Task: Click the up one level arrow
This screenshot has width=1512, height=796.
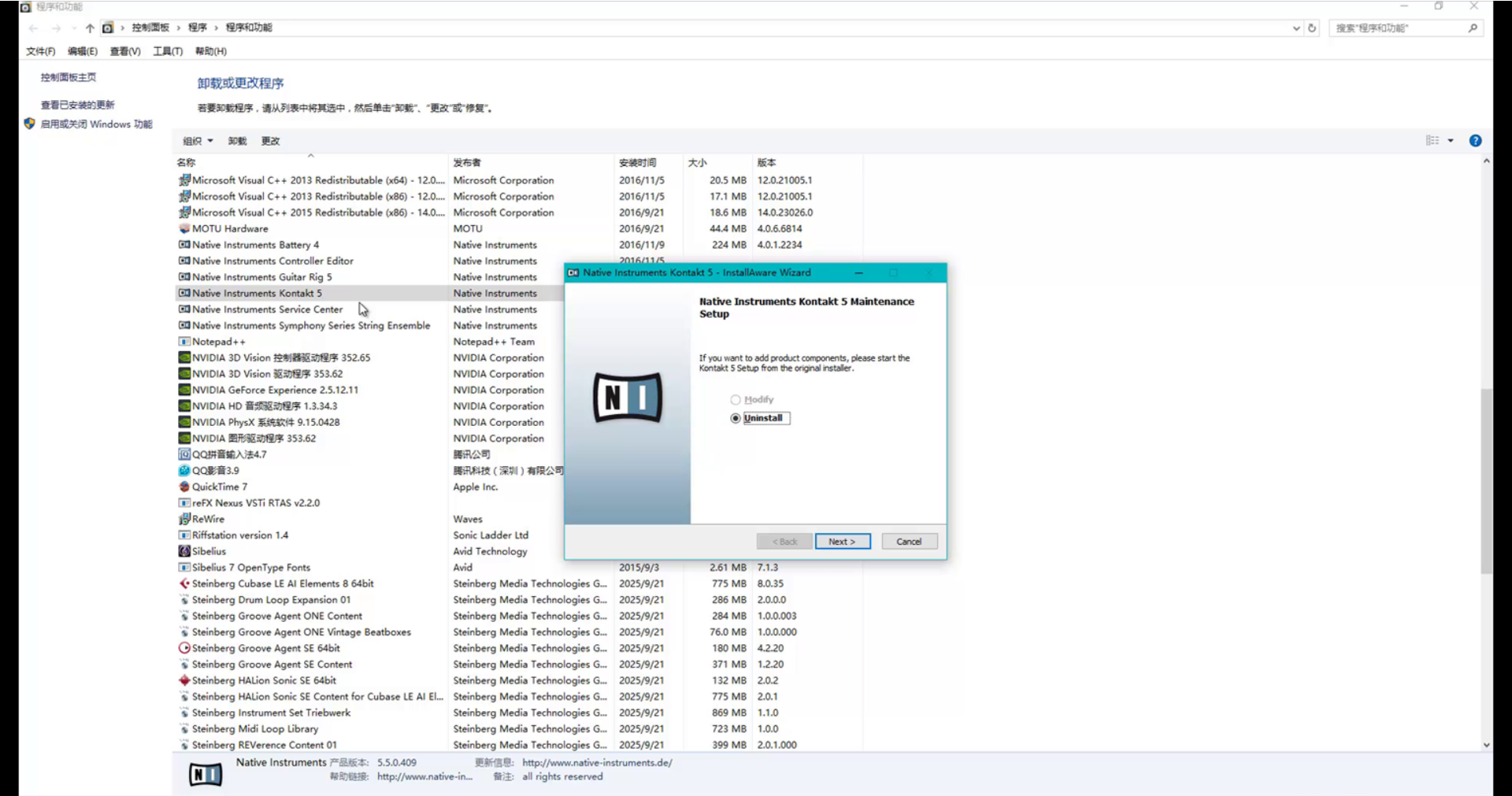Action: point(90,28)
